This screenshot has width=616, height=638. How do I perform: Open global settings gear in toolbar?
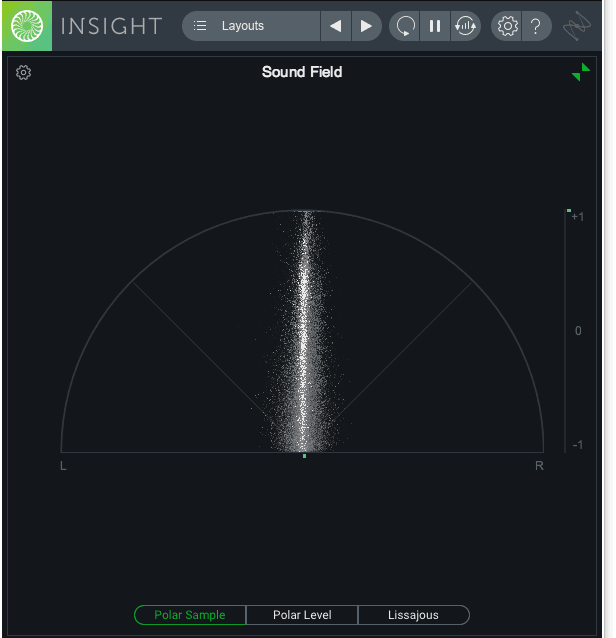507,26
